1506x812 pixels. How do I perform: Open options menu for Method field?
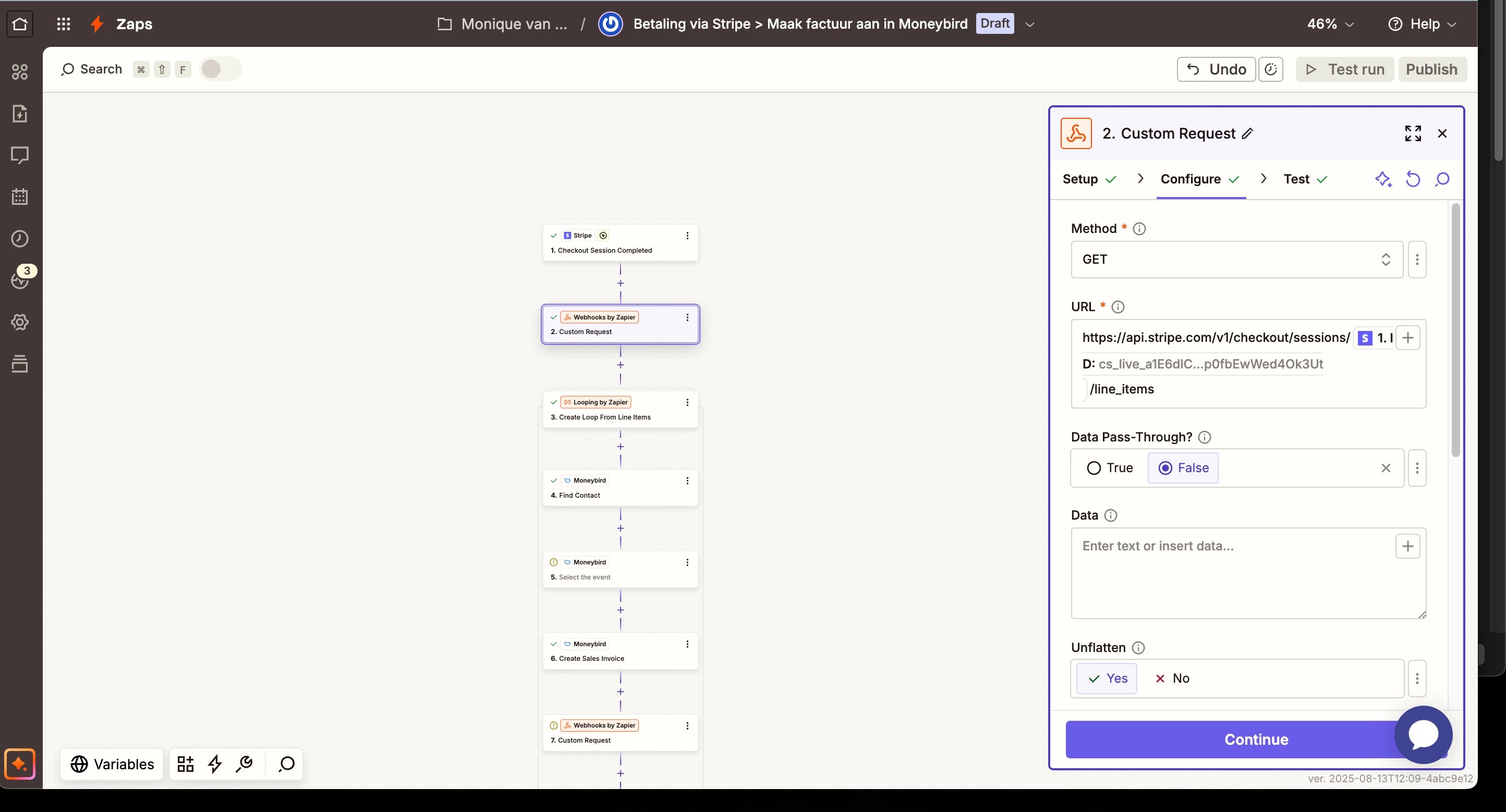click(x=1417, y=260)
